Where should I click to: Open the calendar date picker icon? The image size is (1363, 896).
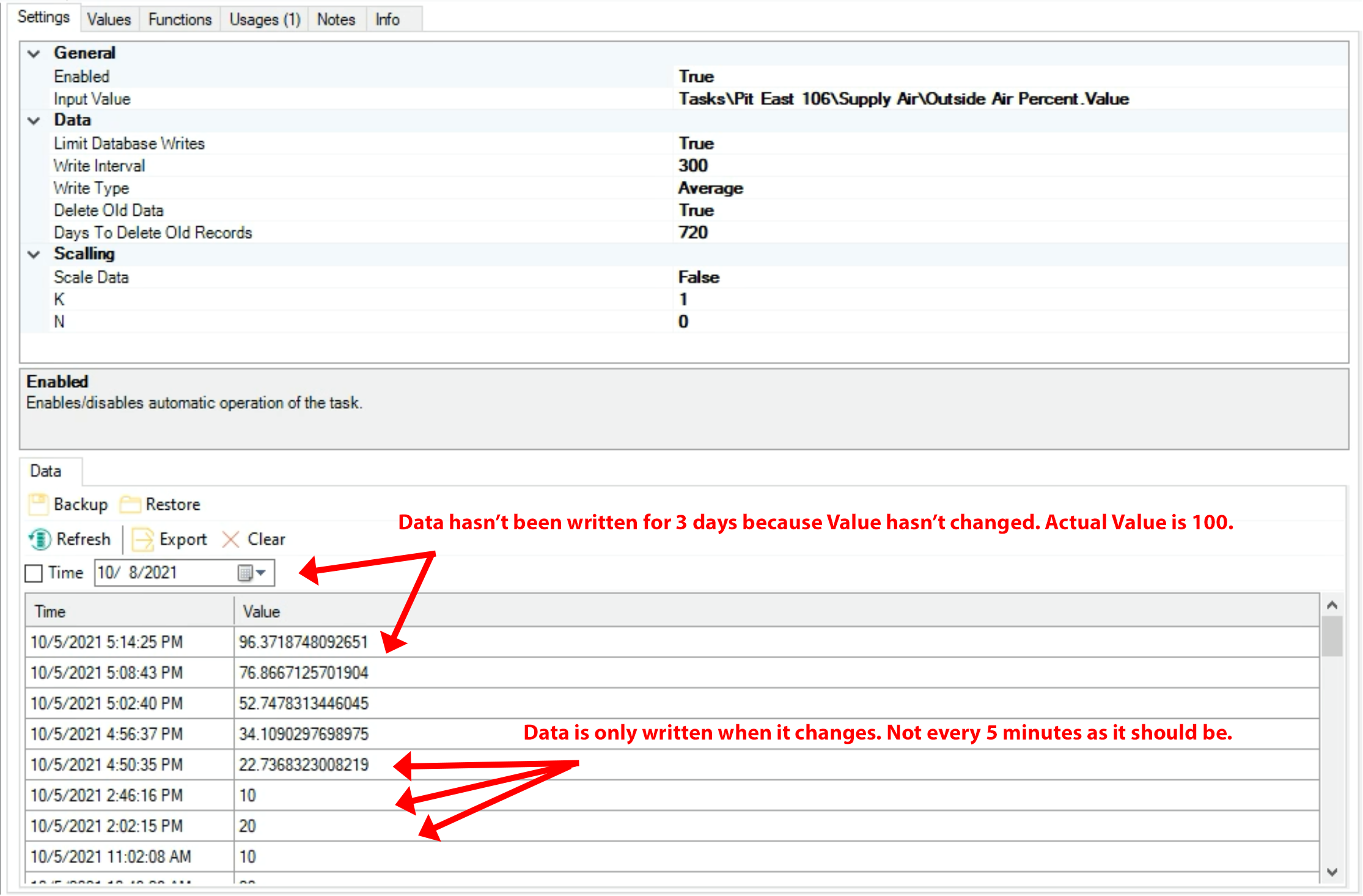[x=246, y=573]
